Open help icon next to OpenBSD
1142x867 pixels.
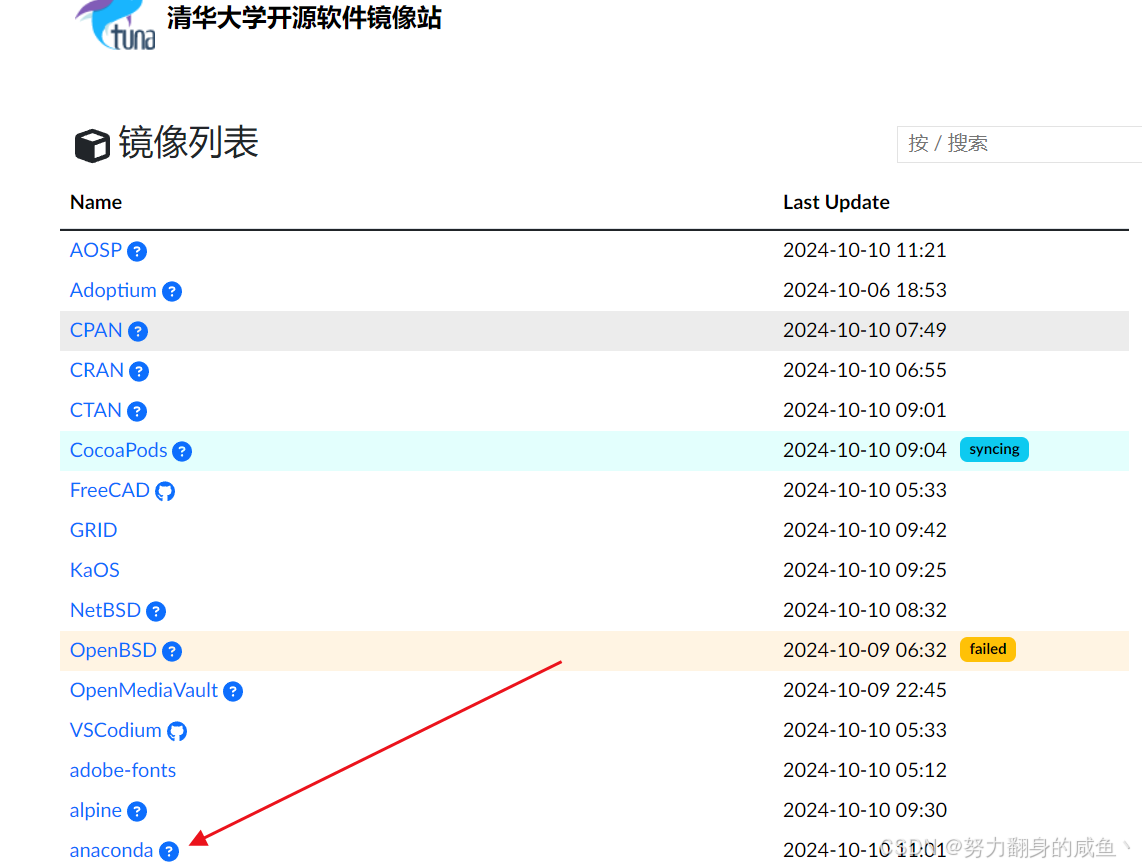[x=172, y=651]
